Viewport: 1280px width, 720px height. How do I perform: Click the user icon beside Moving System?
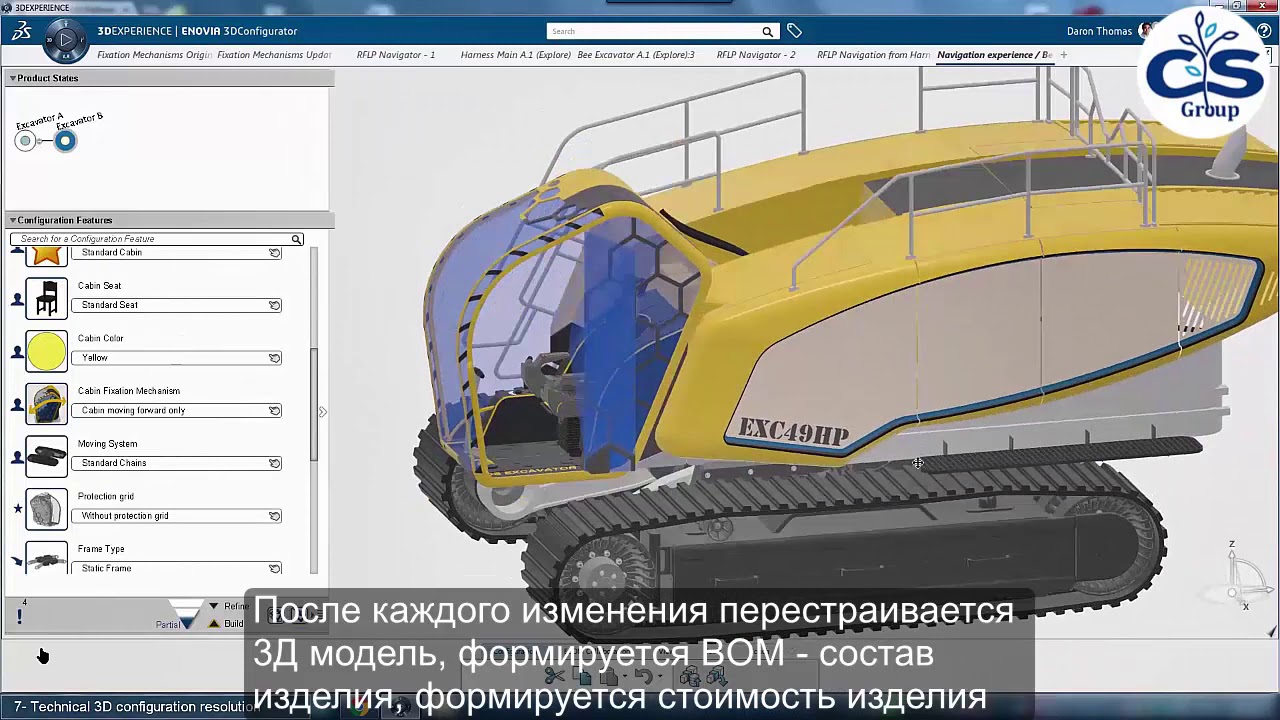(x=17, y=458)
